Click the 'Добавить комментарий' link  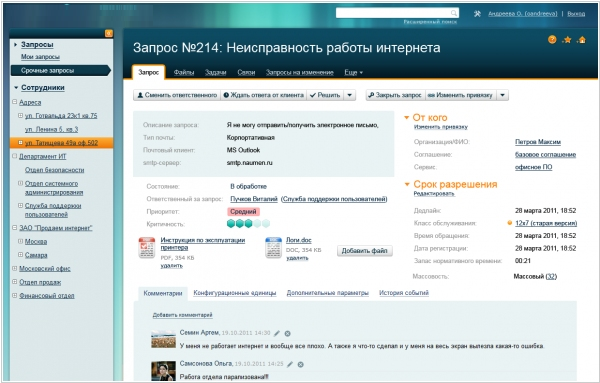pyautogui.click(x=182, y=315)
